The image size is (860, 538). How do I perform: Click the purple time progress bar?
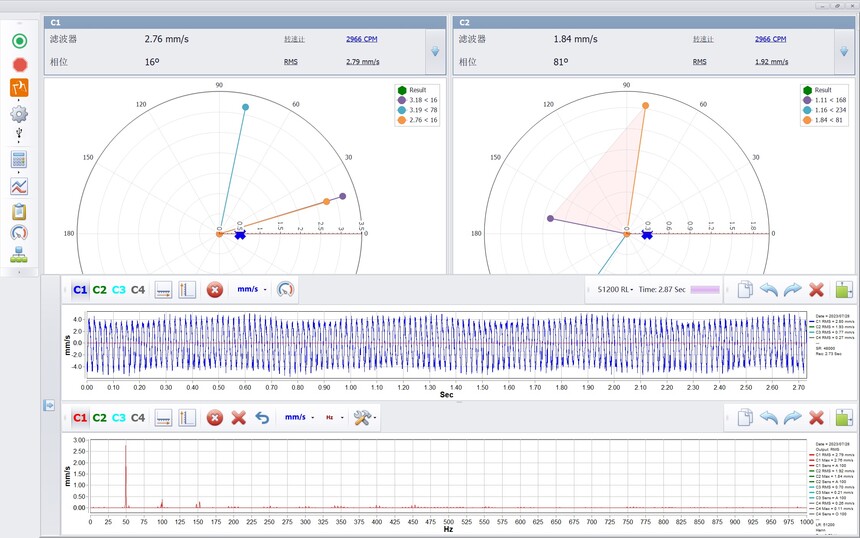click(x=704, y=290)
